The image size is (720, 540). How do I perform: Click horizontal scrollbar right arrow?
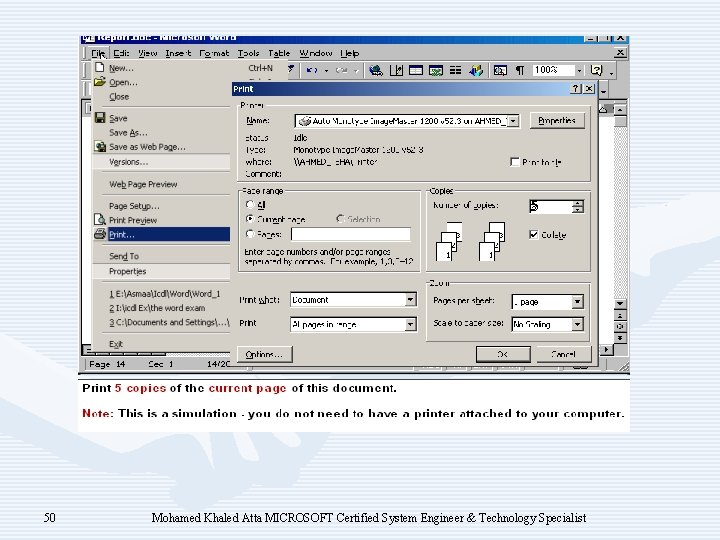[607, 349]
